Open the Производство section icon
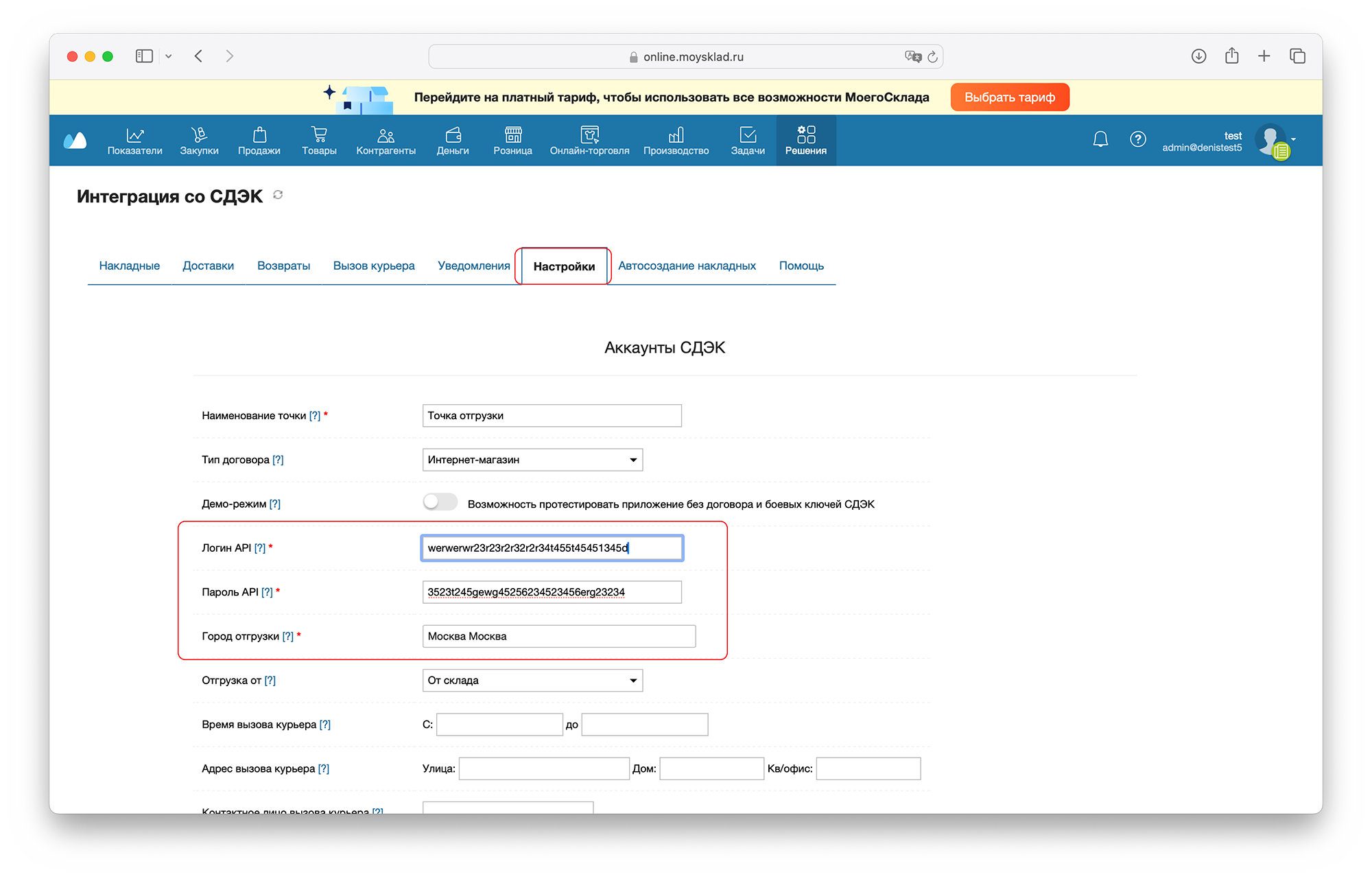Viewport: 1372px width, 879px height. click(676, 135)
